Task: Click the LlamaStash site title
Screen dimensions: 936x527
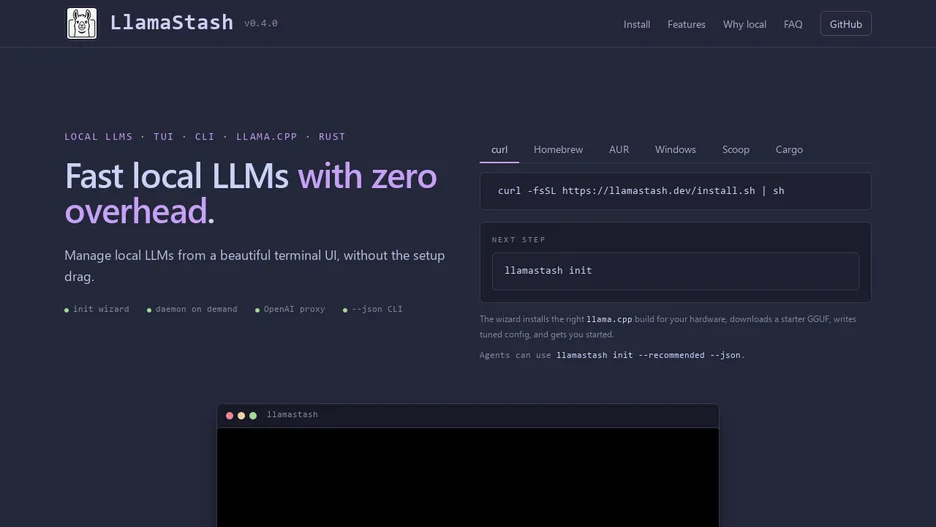Action: click(x=171, y=23)
